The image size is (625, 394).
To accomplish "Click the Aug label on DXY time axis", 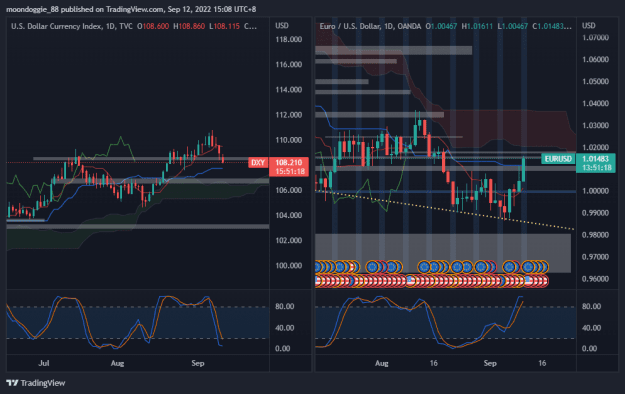I will pyautogui.click(x=117, y=363).
